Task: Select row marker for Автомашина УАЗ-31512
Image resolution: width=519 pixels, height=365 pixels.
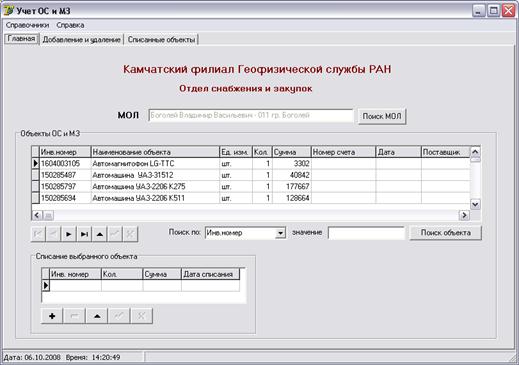Action: (35, 175)
